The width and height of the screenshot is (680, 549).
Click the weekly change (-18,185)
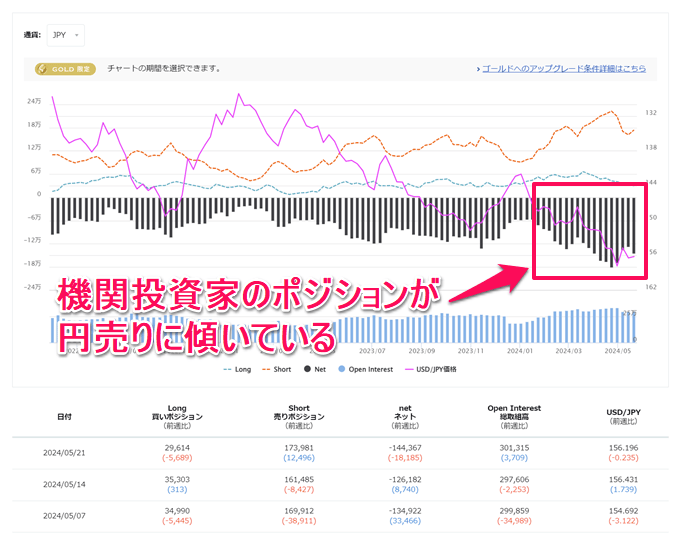tap(405, 458)
